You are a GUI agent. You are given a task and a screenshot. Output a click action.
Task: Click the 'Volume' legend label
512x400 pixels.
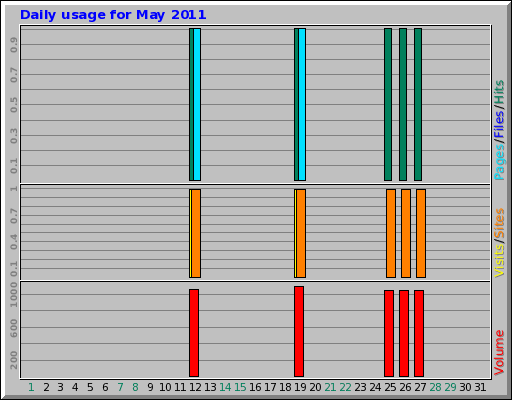click(499, 353)
